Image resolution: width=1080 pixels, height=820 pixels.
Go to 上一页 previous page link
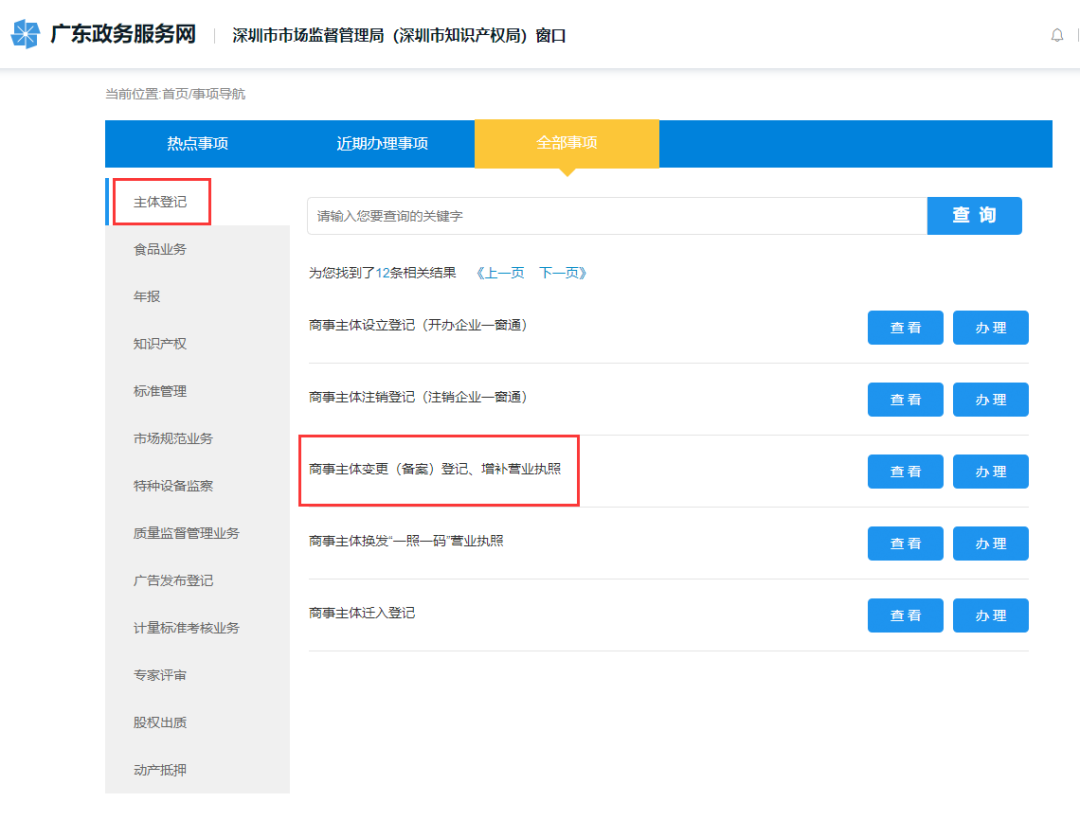pos(500,273)
